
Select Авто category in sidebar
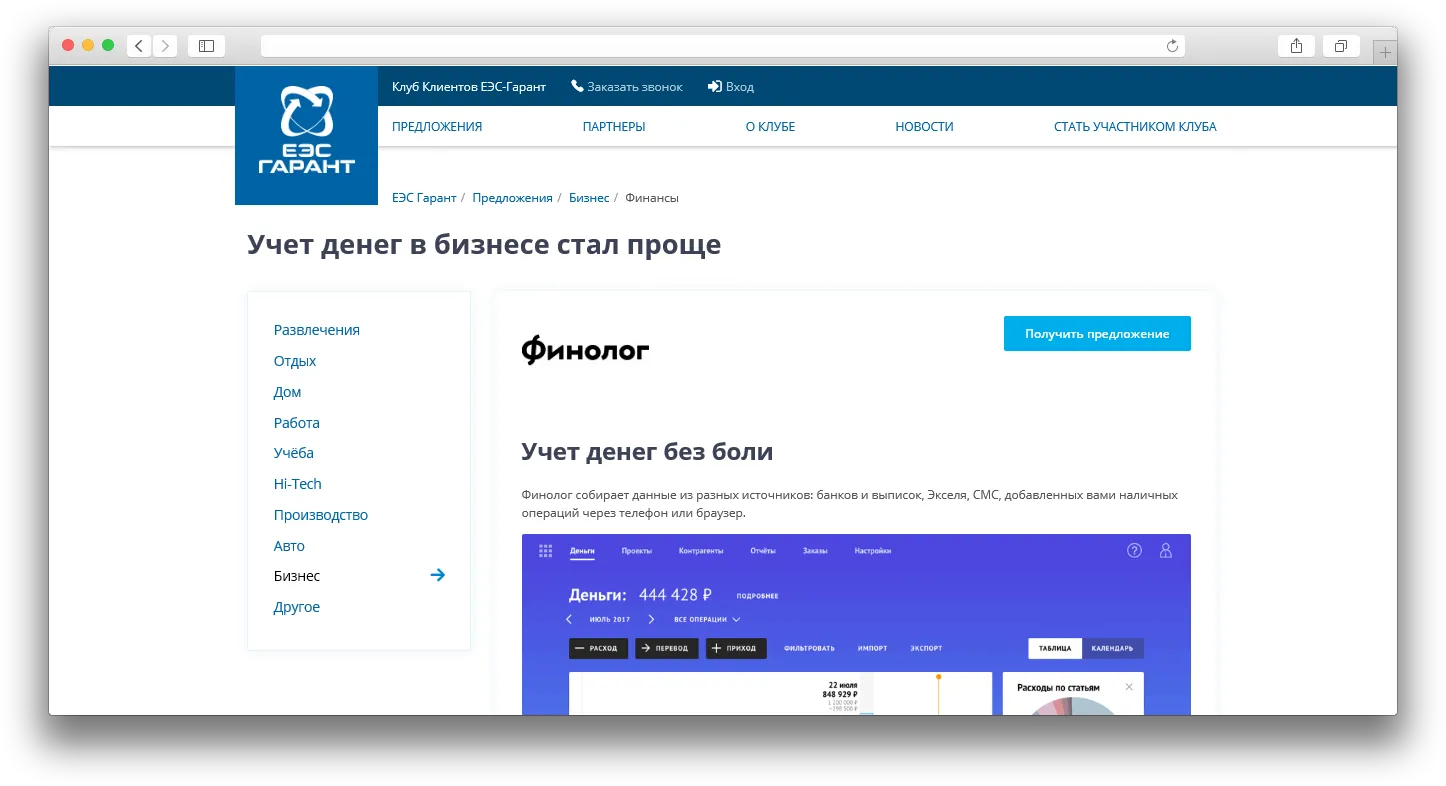[x=289, y=546]
